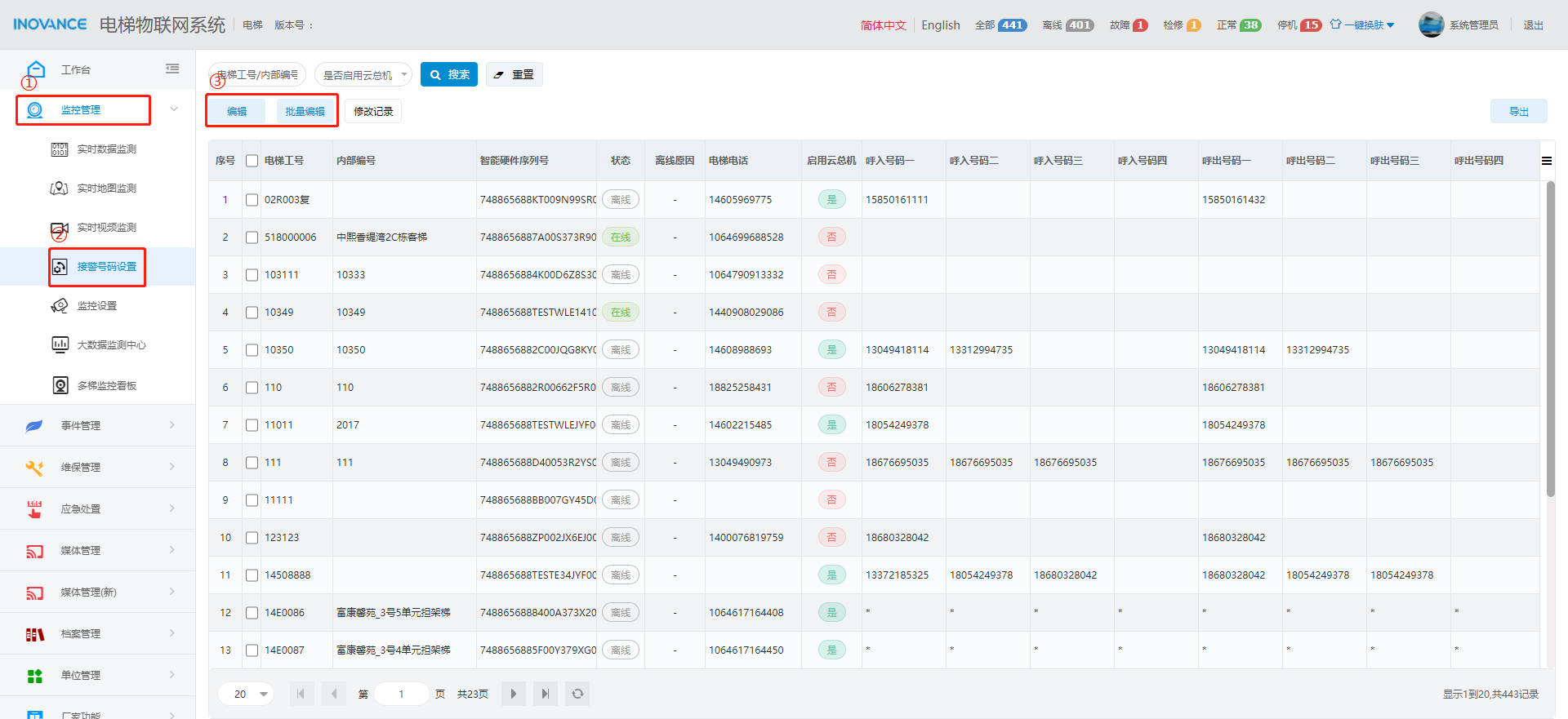Click the table column settings icon

tap(1546, 161)
